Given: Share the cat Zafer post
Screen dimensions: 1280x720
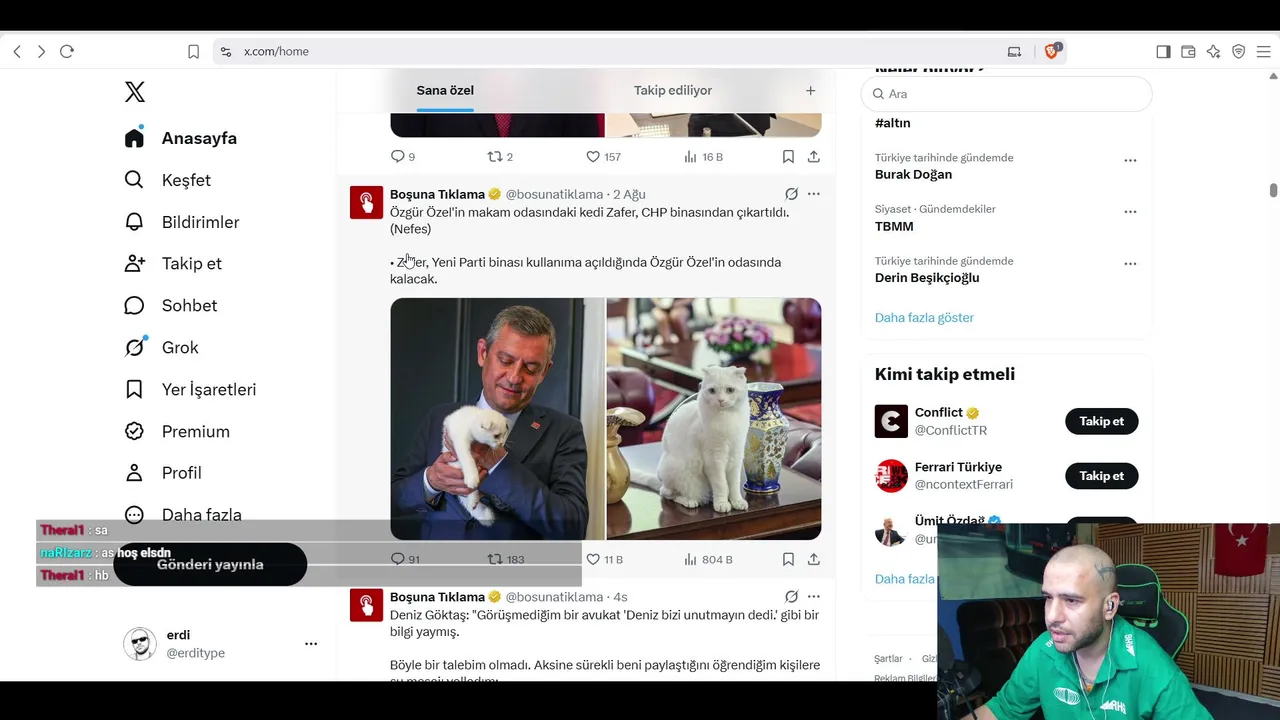Looking at the screenshot, I should [814, 559].
